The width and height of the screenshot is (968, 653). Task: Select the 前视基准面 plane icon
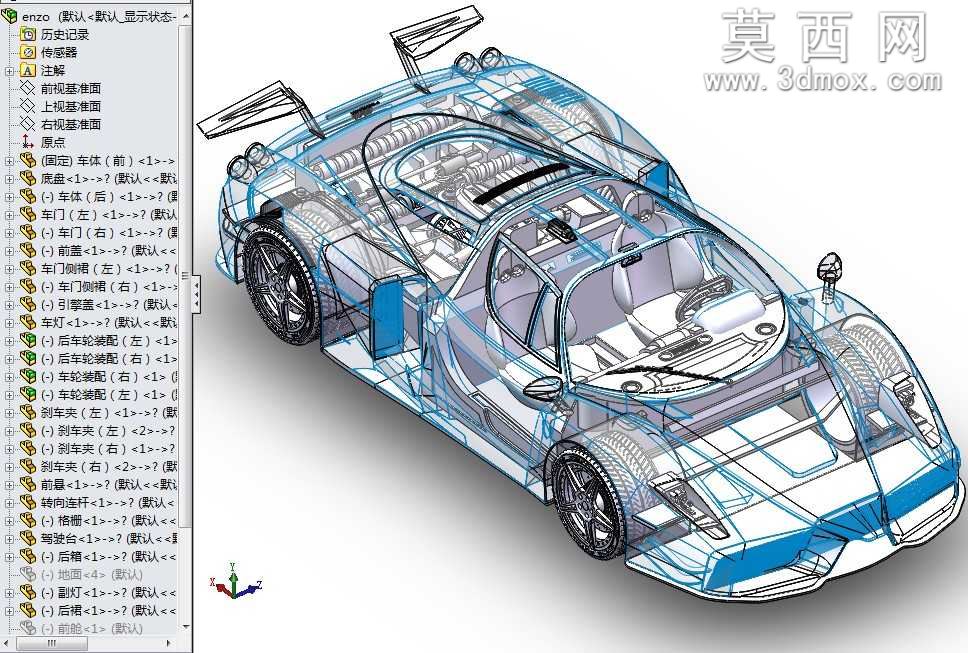28,88
